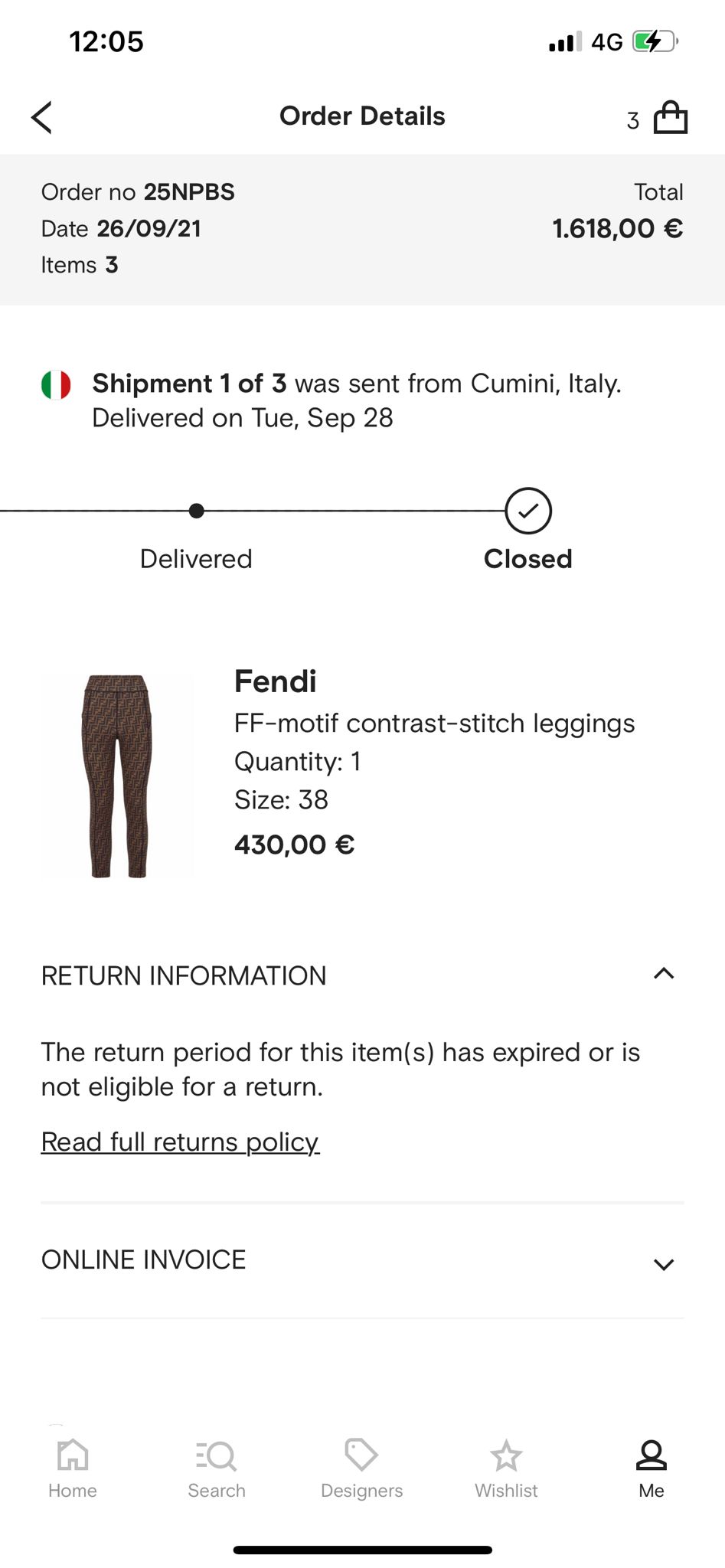Open the Wishlist star icon
The image size is (725, 1568).
click(506, 1455)
